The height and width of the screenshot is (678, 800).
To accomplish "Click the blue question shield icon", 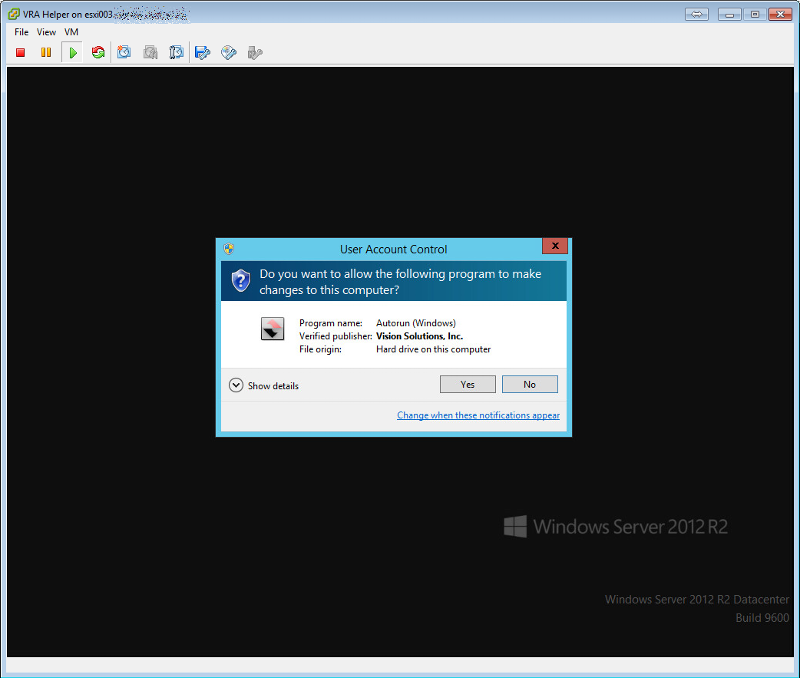I will (x=241, y=281).
